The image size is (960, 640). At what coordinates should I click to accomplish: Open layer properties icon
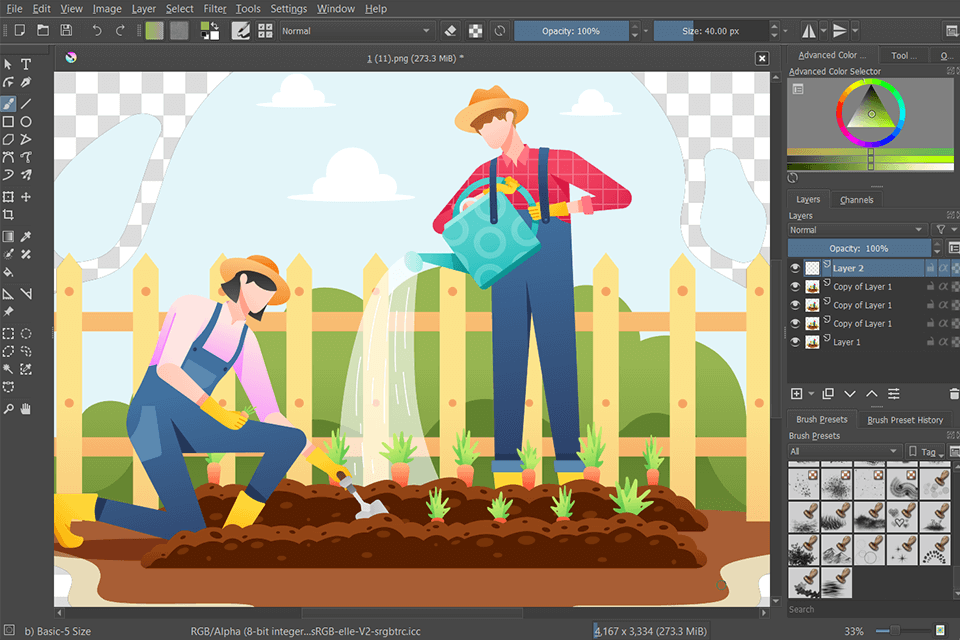coord(894,394)
